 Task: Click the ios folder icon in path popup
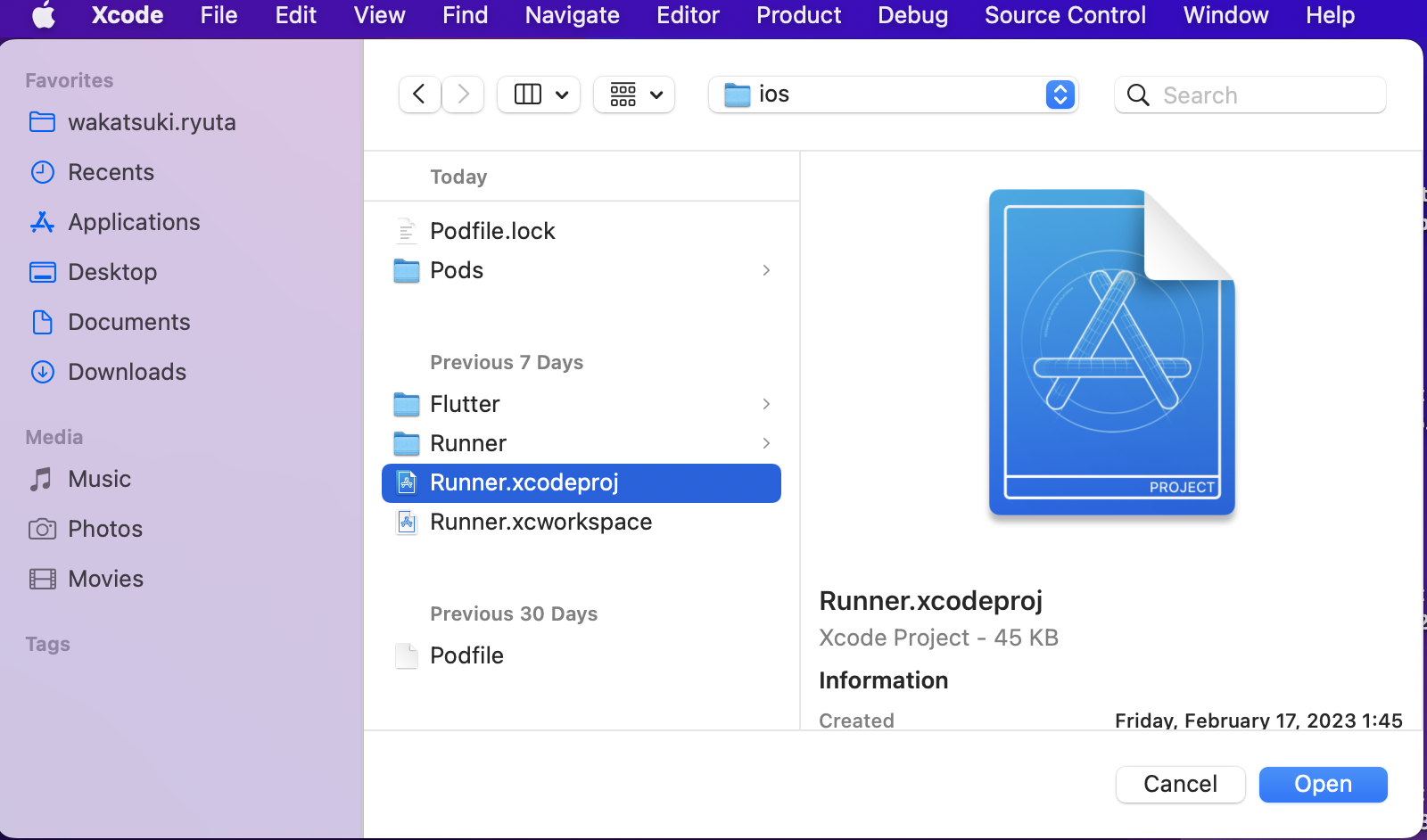[737, 95]
